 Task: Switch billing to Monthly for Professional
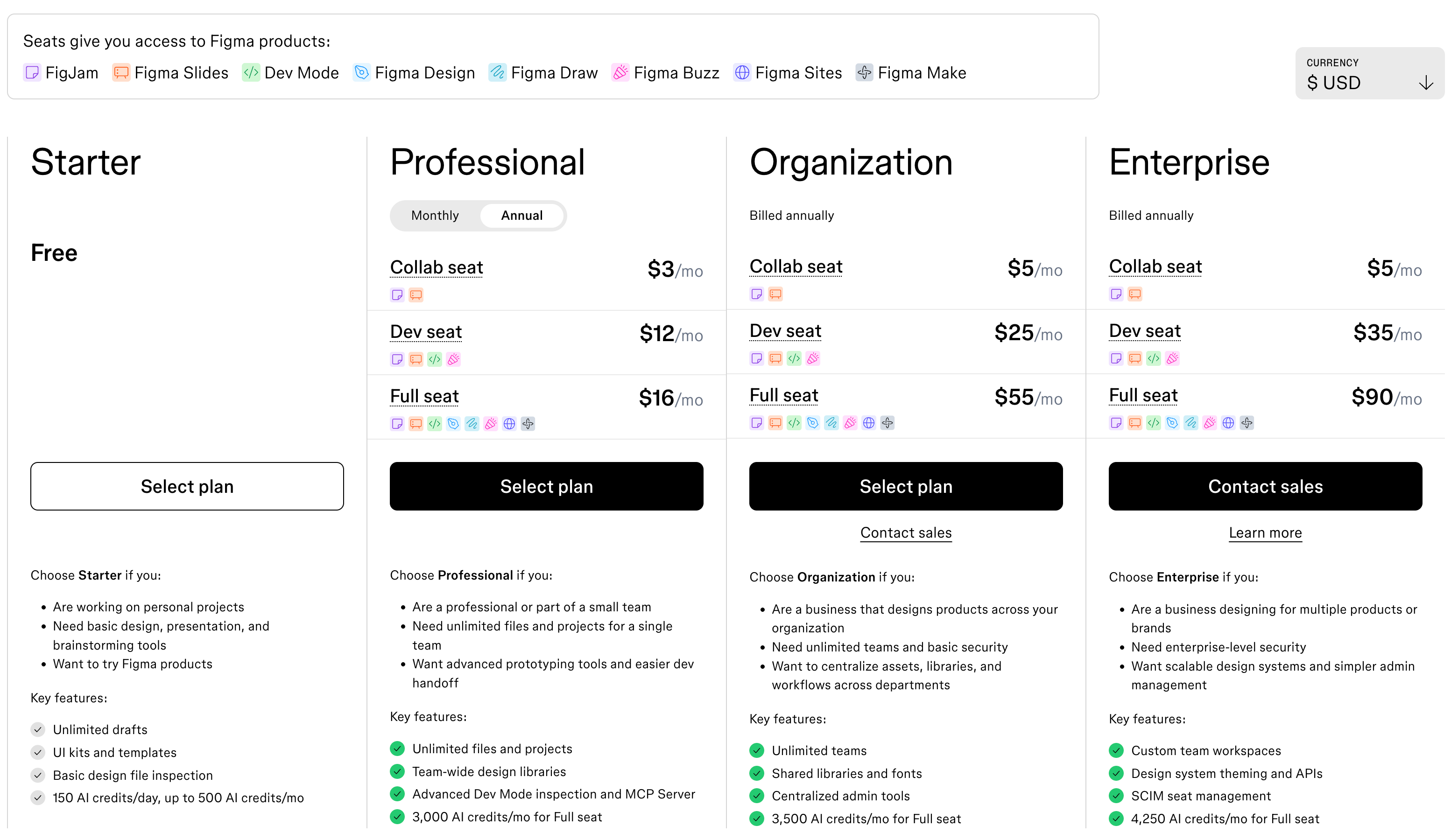(x=435, y=215)
